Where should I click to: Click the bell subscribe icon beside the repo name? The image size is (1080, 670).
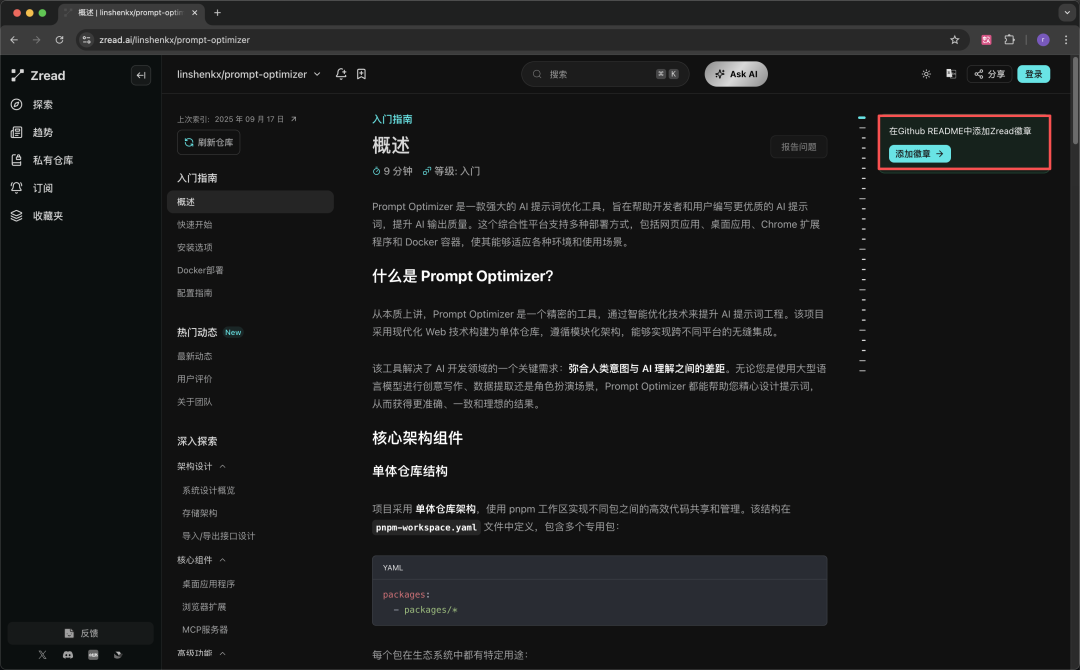[x=341, y=74]
